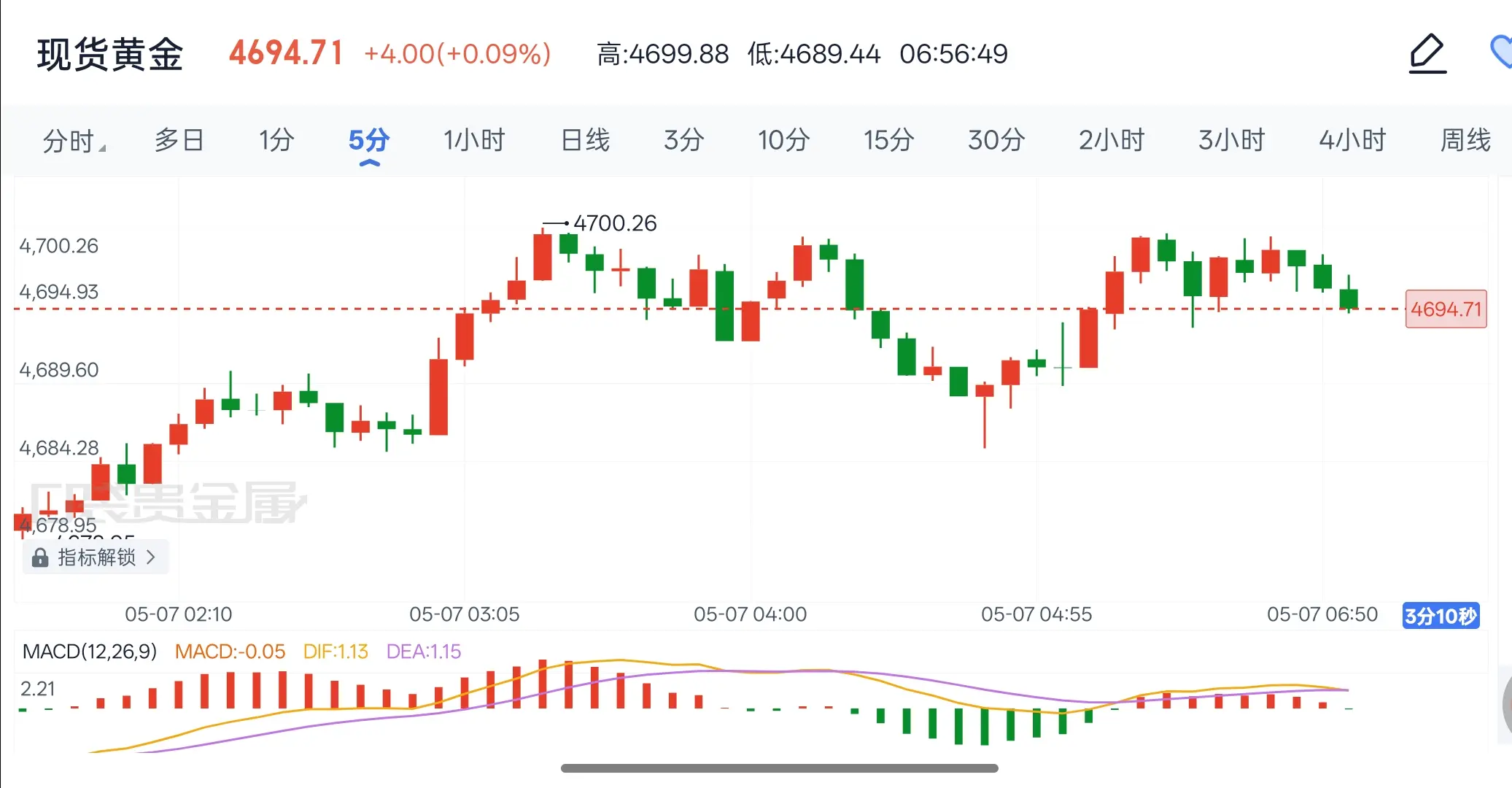Expand the 指标解锁 chevron arrow
1512x788 pixels.
coord(151,557)
